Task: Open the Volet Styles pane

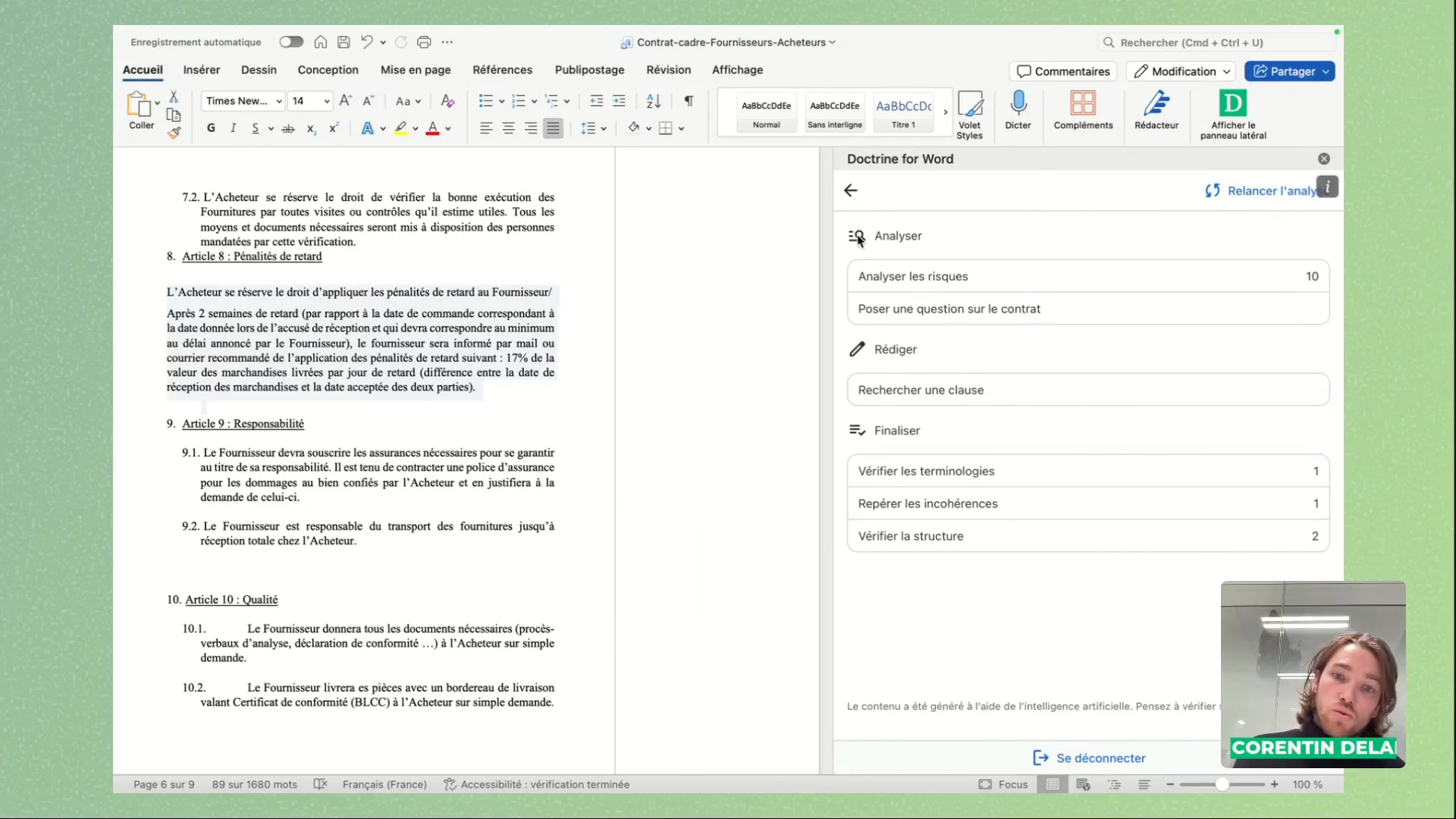Action: pyautogui.click(x=969, y=106)
